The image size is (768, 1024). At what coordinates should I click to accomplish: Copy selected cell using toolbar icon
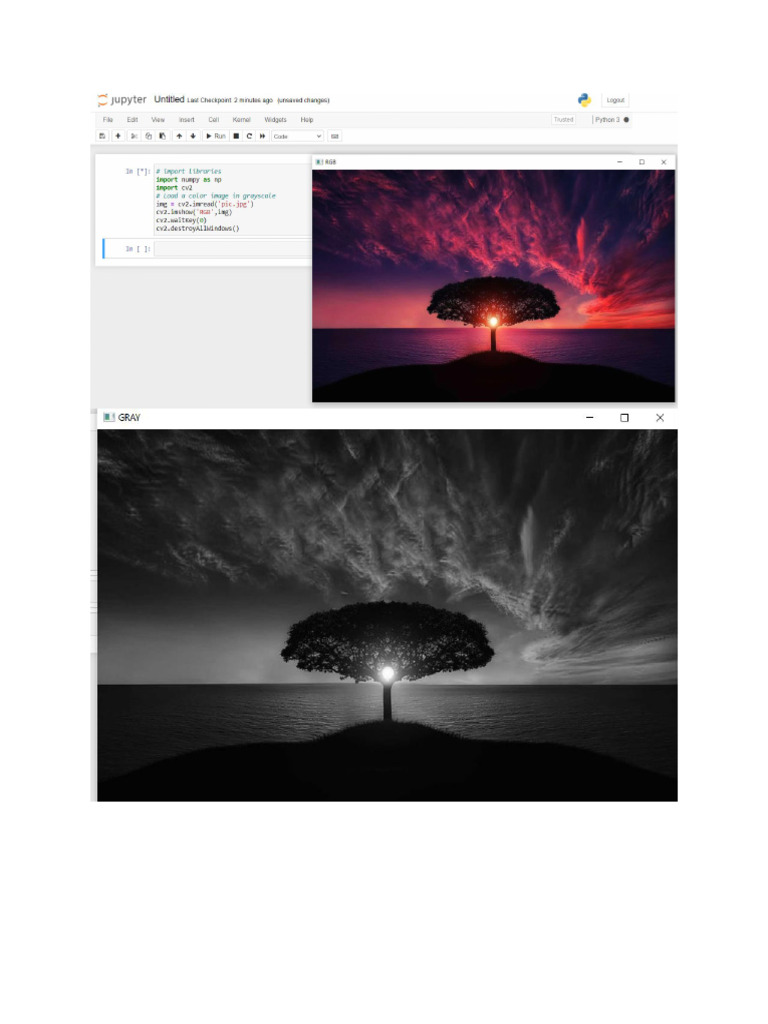click(x=148, y=136)
